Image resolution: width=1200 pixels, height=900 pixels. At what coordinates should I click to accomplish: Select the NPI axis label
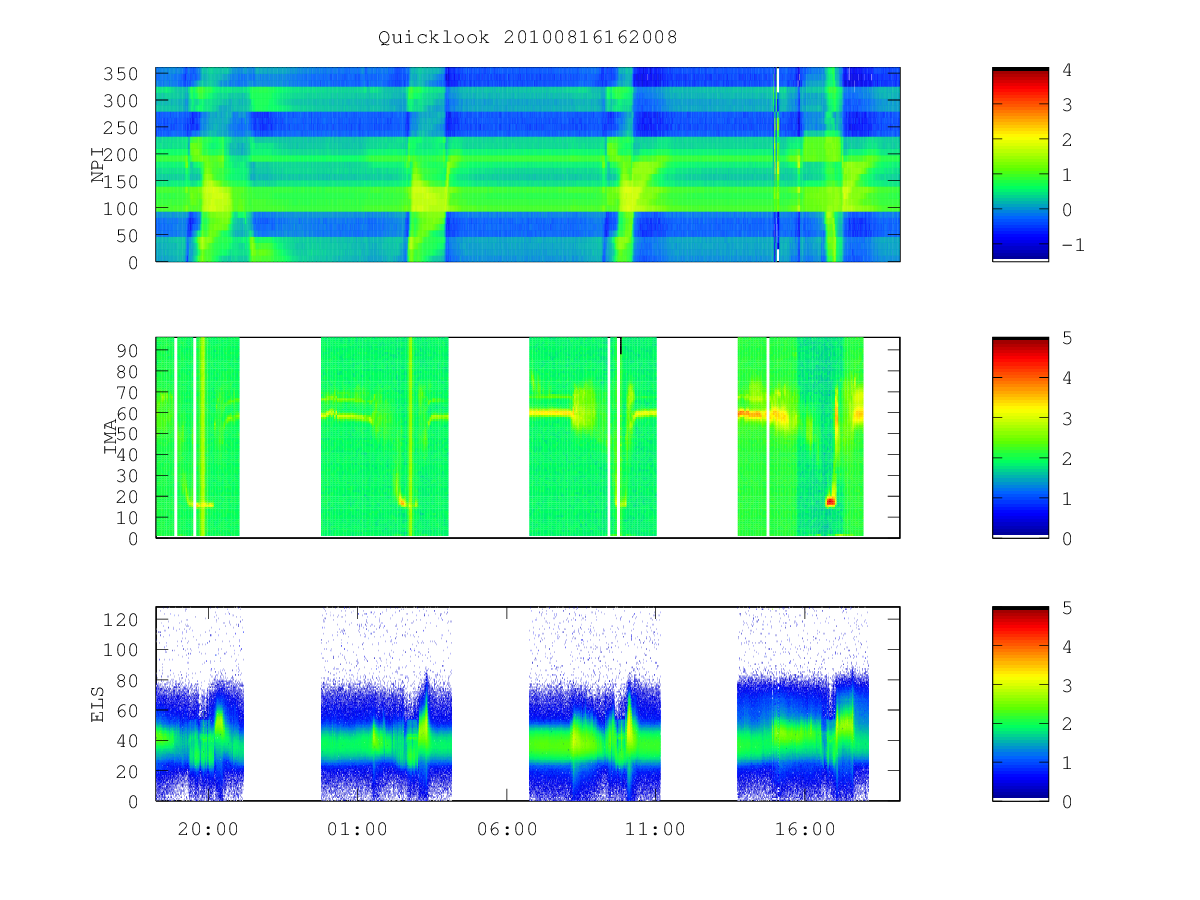(x=98, y=165)
